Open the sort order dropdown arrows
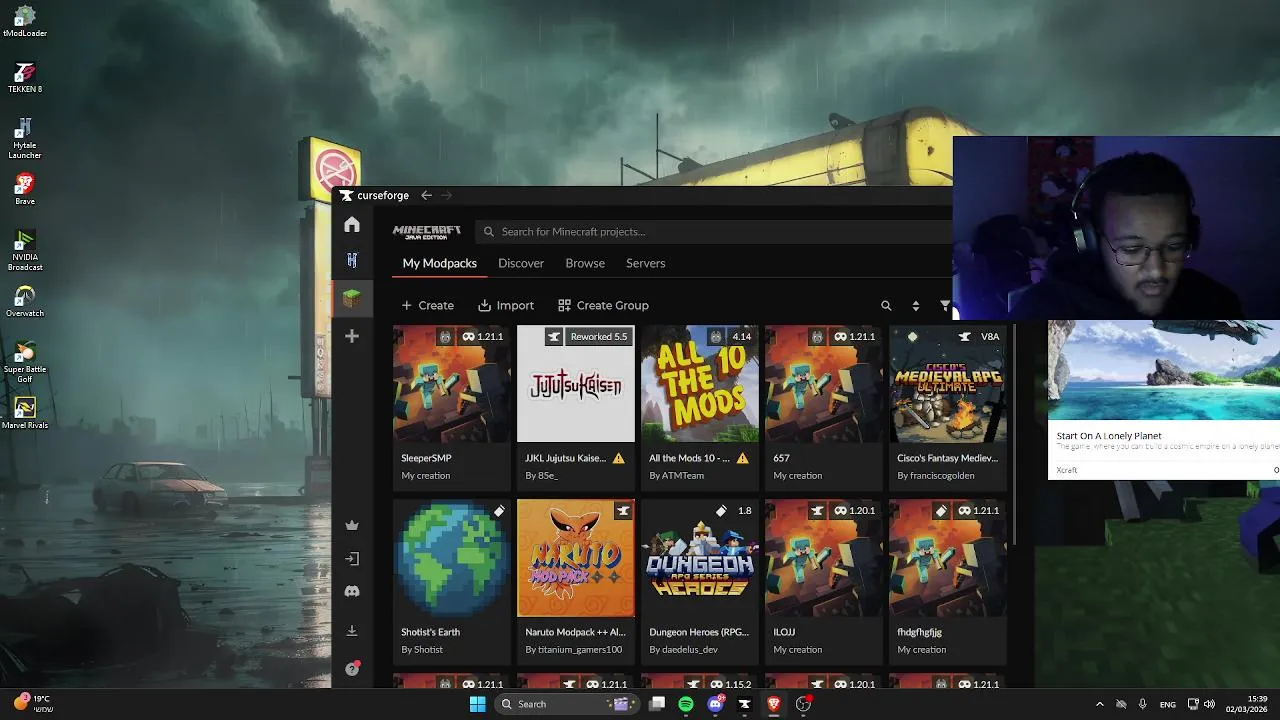This screenshot has height=720, width=1280. coord(915,306)
